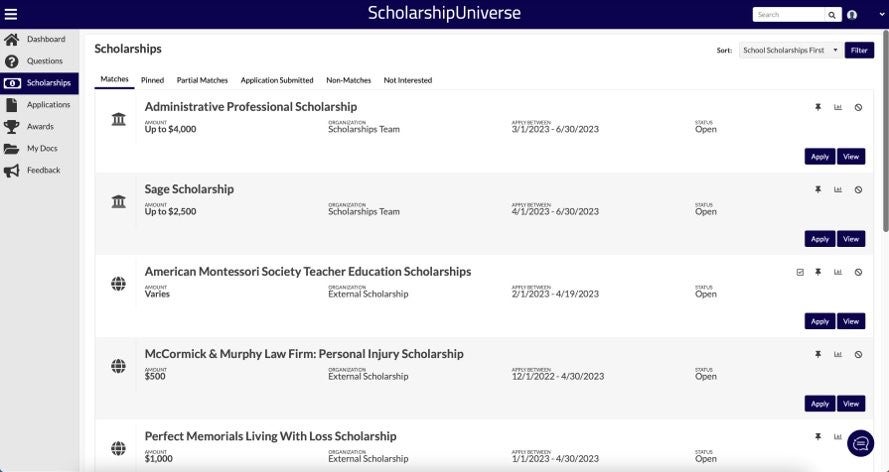
Task: Click the user profile avatar icon
Action: point(852,15)
